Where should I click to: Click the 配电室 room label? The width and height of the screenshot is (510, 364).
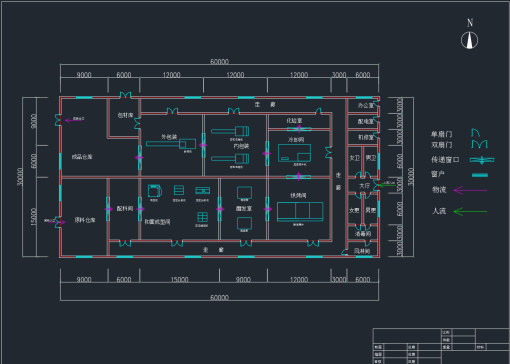coord(366,121)
